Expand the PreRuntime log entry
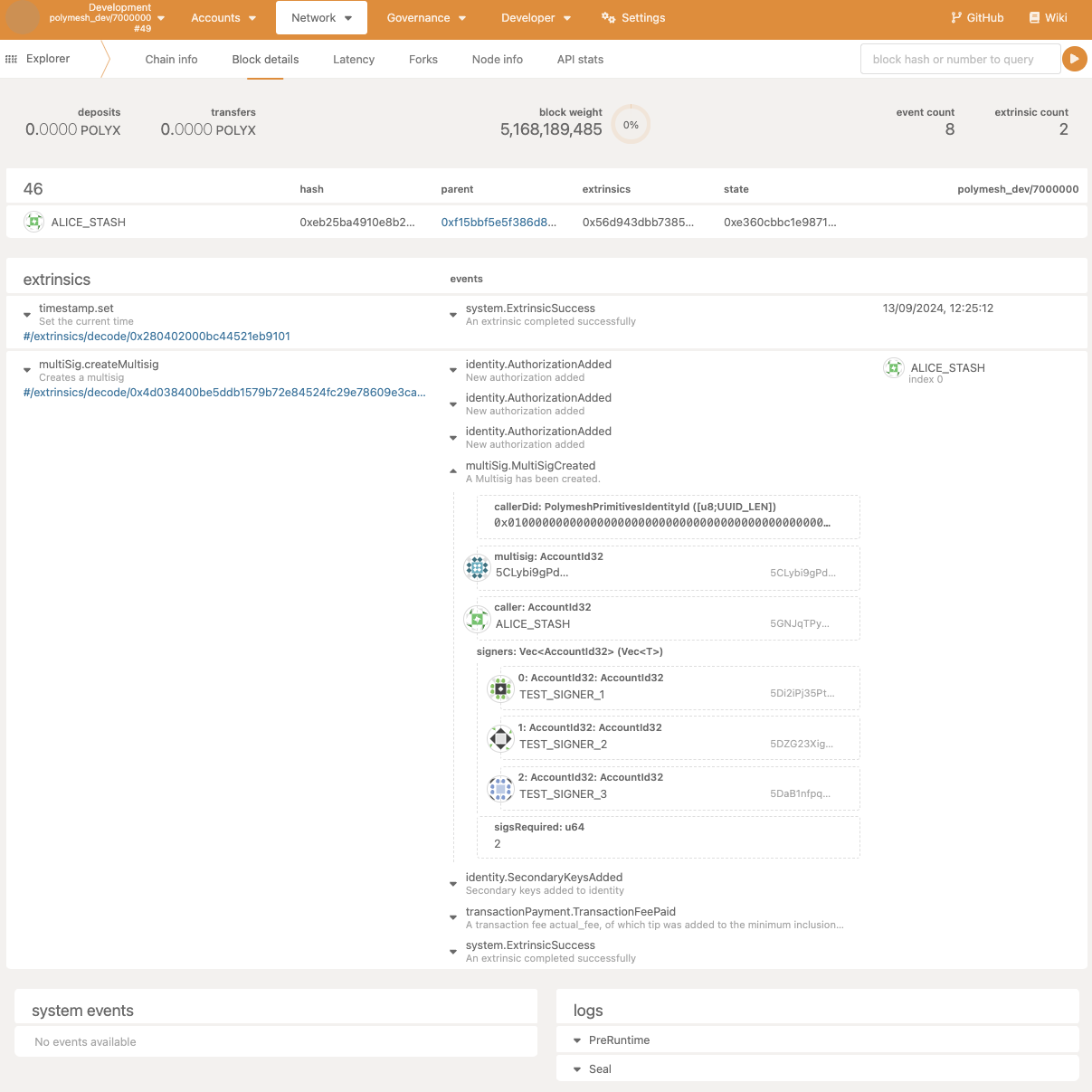Viewport: 1092px width, 1092px height. click(577, 1040)
